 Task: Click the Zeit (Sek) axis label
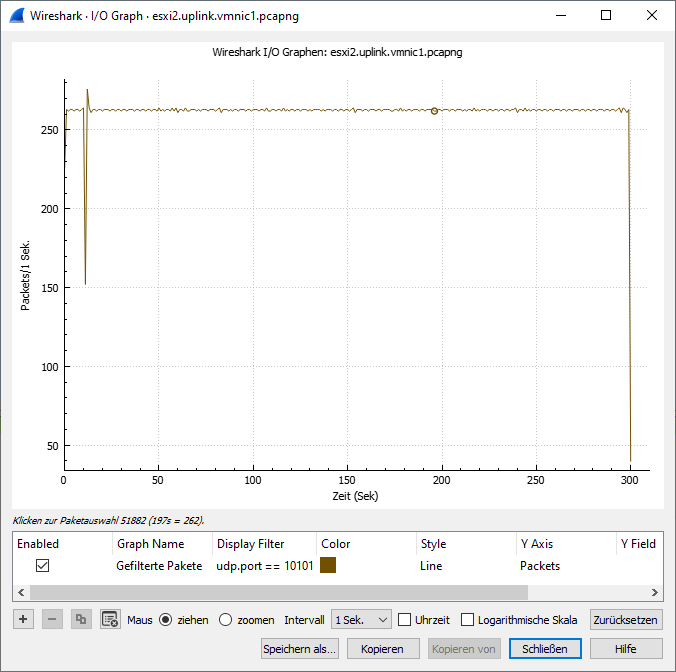coord(355,496)
